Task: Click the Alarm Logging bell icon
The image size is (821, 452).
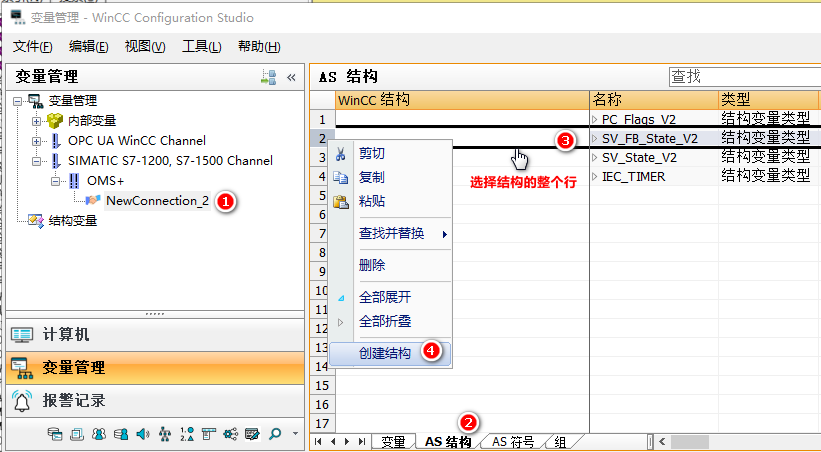Action: [x=22, y=400]
